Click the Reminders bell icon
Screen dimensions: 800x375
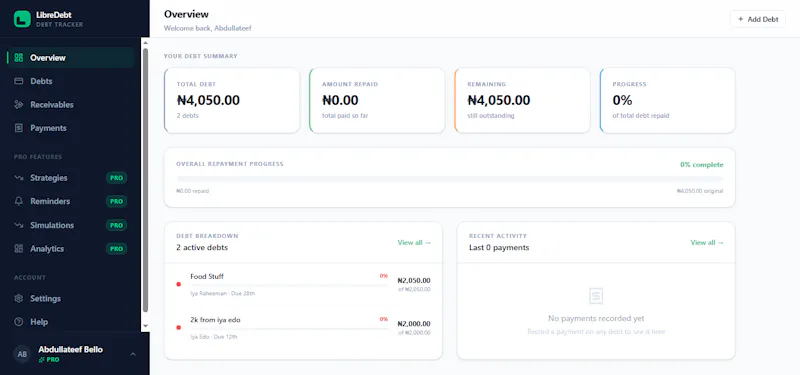(x=19, y=202)
